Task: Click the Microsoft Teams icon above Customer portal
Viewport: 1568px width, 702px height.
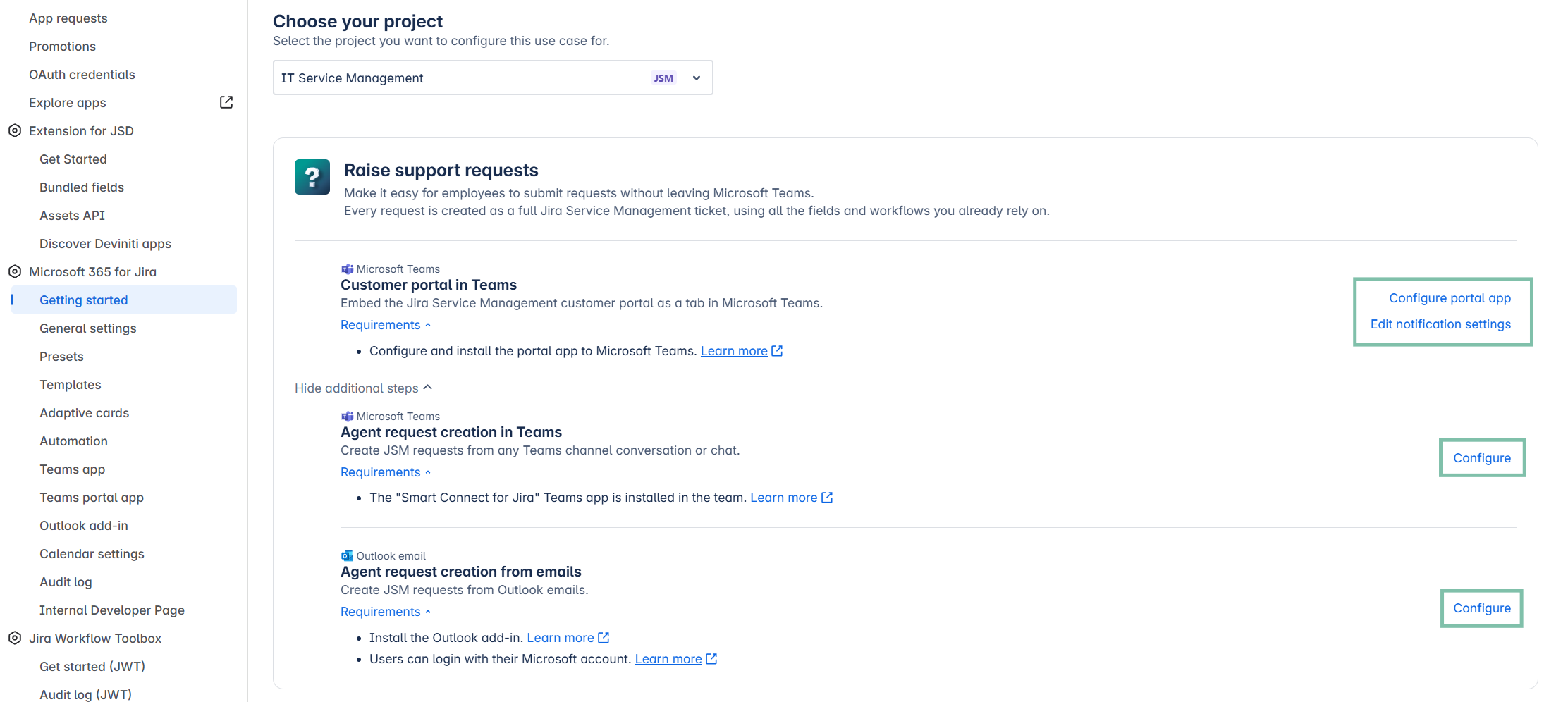Action: click(x=347, y=269)
